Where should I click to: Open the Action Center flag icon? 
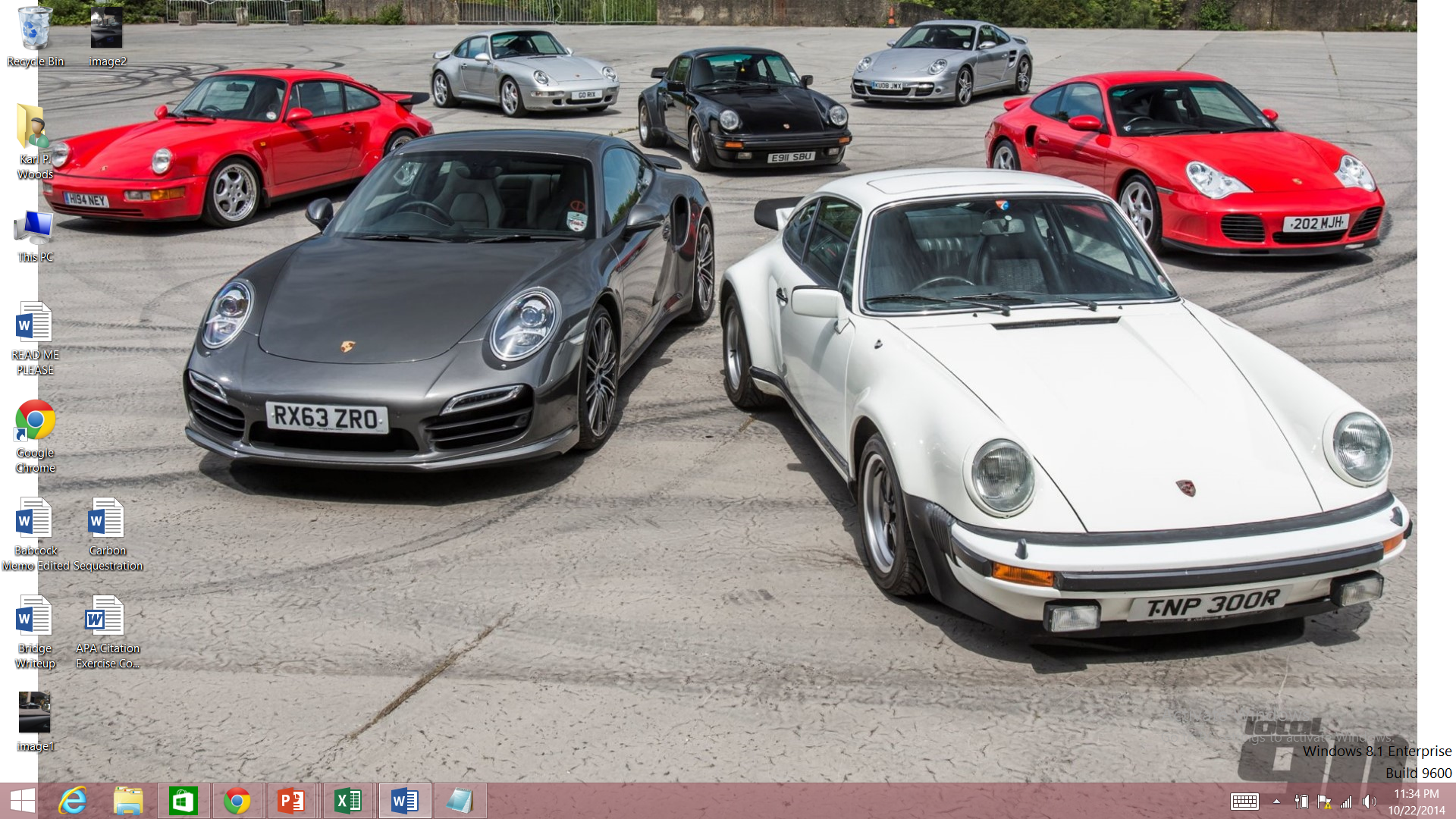pyautogui.click(x=1324, y=802)
